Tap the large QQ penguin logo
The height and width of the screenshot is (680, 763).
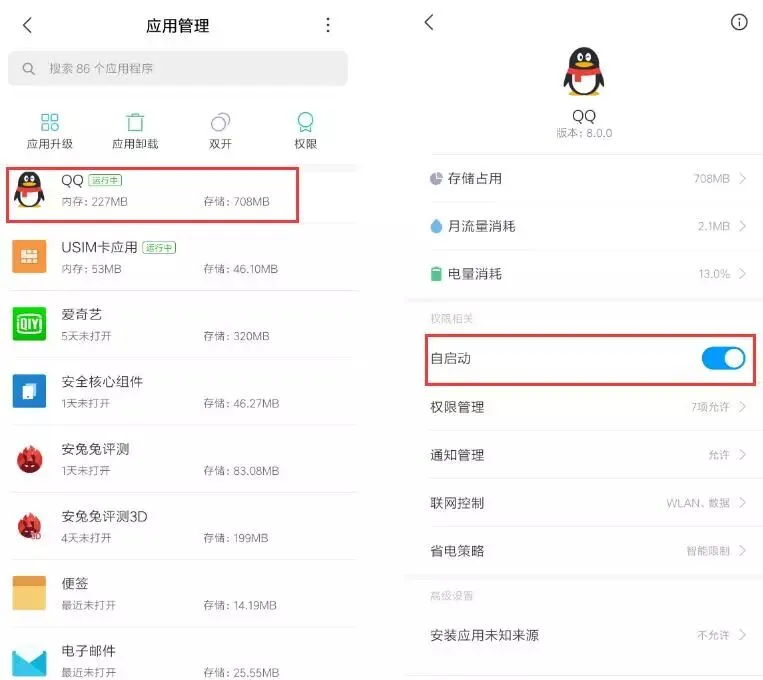[x=583, y=72]
